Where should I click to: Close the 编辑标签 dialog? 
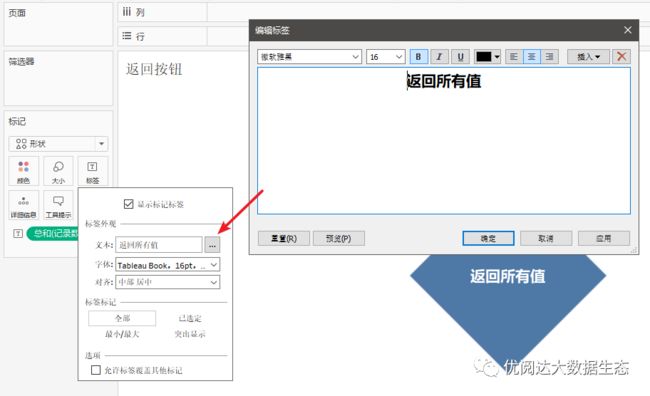pyautogui.click(x=628, y=30)
